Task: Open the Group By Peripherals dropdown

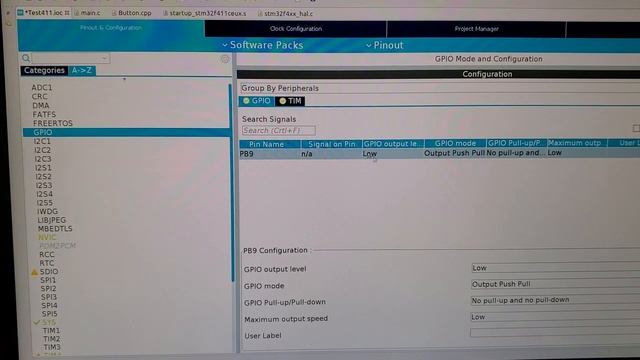Action: point(439,88)
